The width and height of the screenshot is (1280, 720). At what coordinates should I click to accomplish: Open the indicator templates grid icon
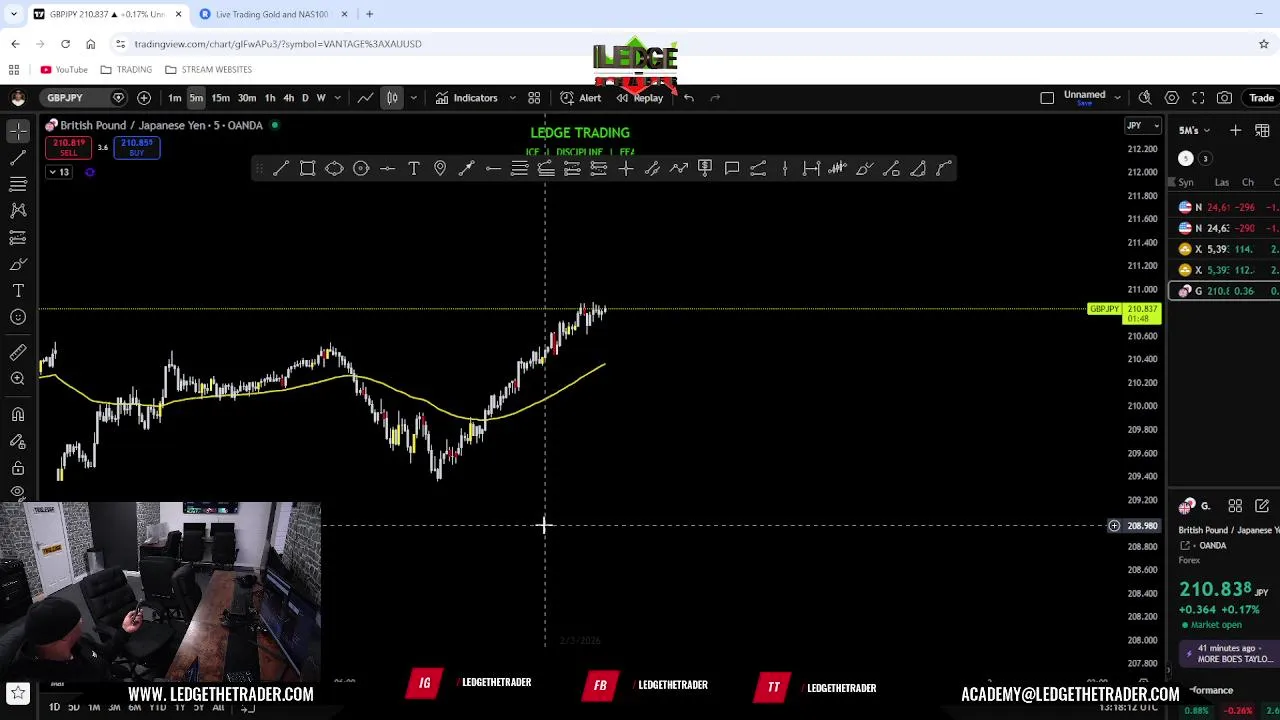pyautogui.click(x=534, y=98)
